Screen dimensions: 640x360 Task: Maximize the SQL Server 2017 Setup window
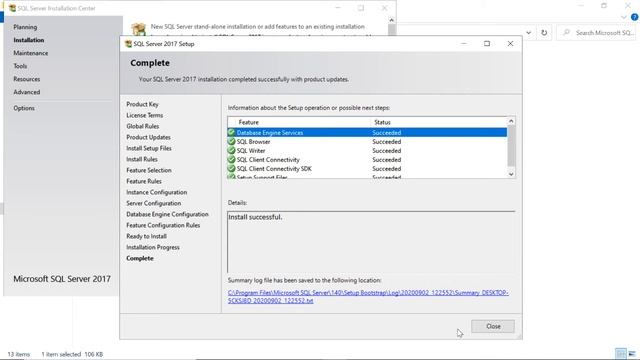point(487,44)
